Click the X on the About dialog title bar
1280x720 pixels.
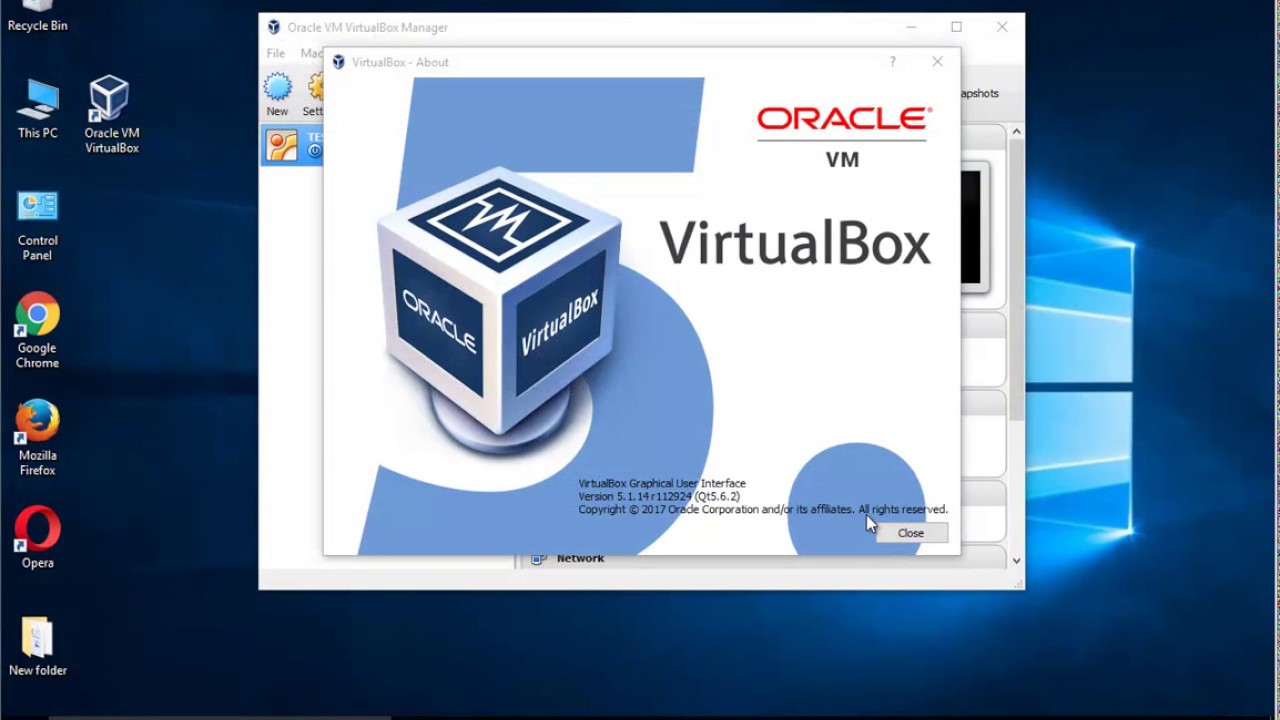pos(937,62)
